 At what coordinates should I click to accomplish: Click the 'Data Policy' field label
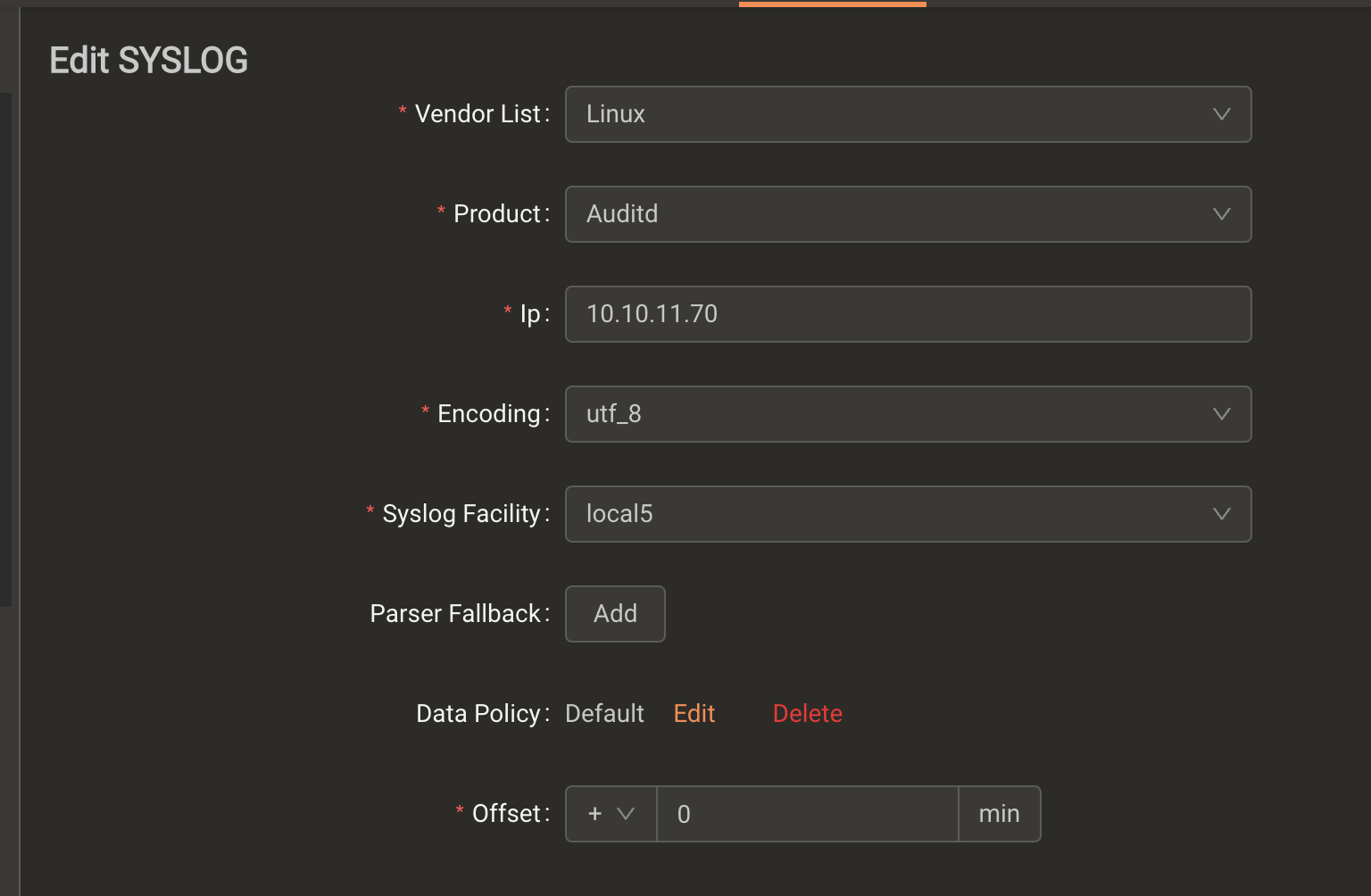[478, 714]
